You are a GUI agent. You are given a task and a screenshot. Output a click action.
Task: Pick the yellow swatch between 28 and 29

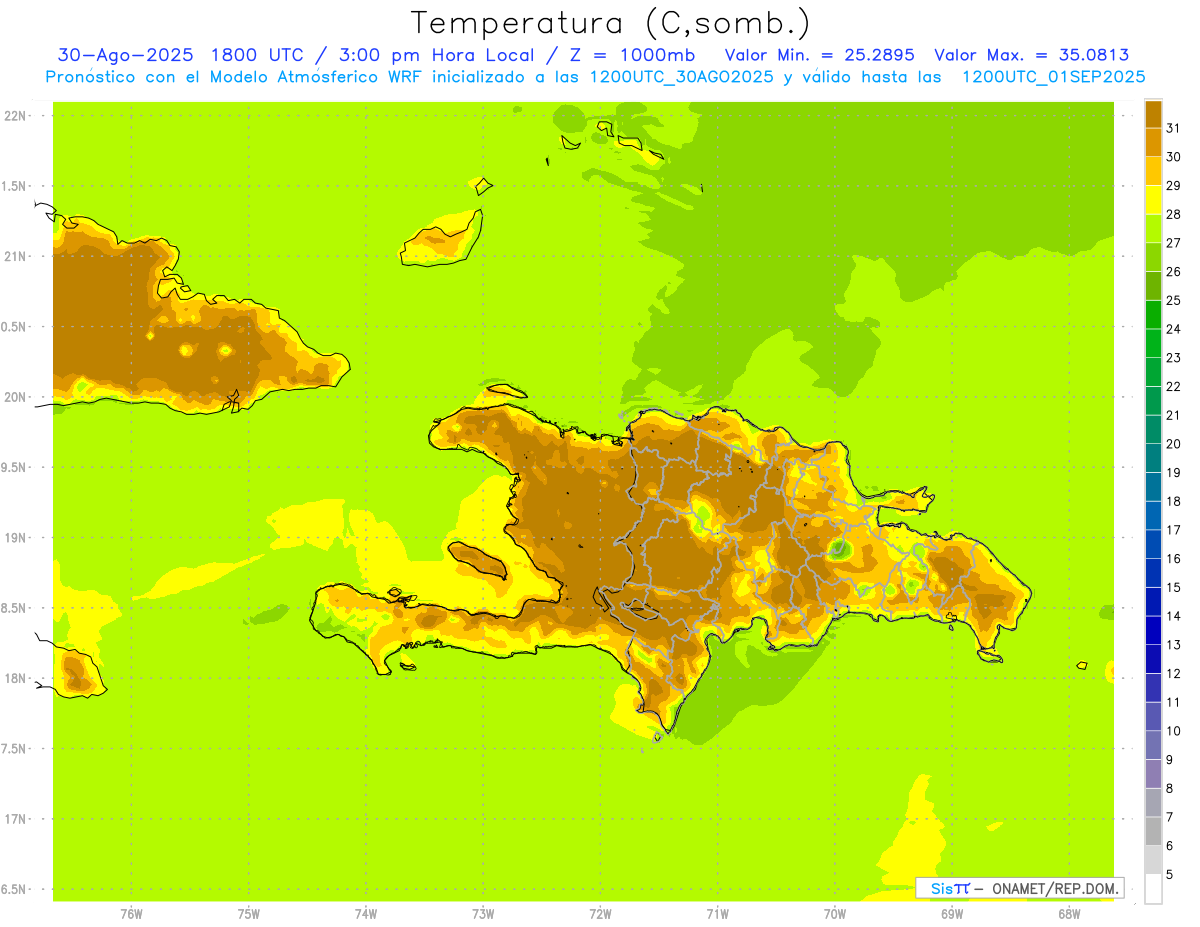(1153, 200)
